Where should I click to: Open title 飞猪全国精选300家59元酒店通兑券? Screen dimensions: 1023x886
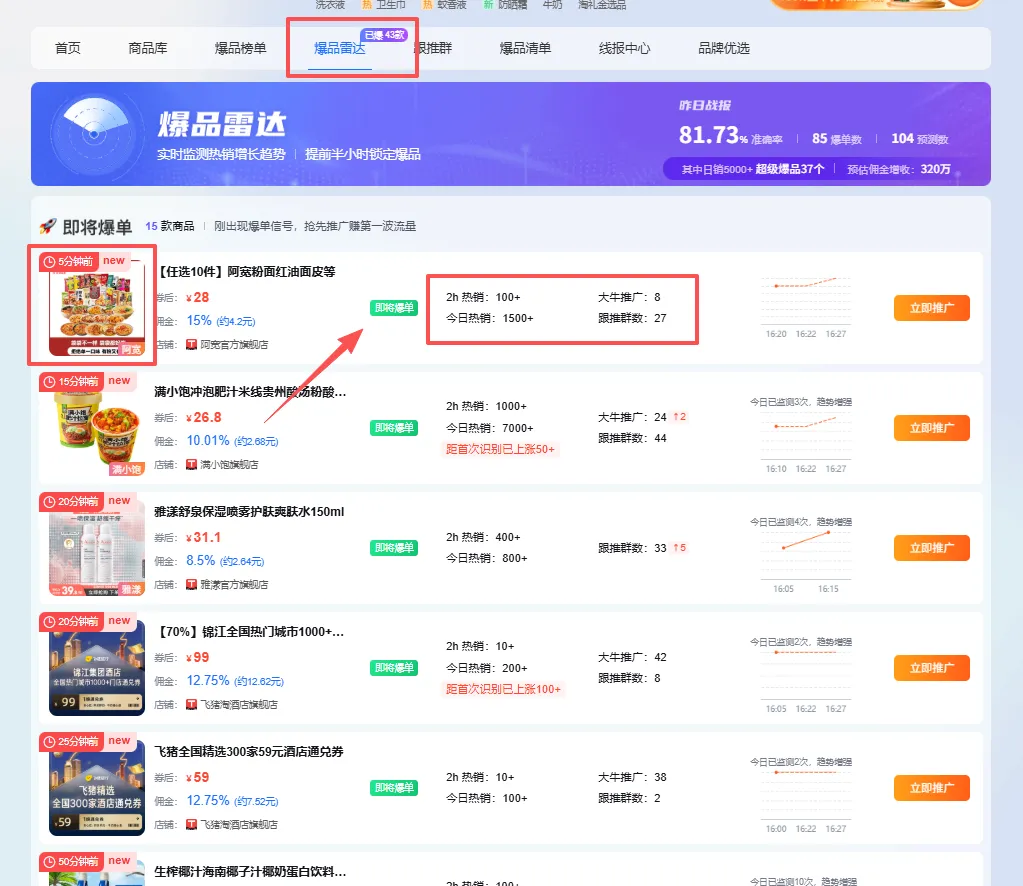click(249, 752)
